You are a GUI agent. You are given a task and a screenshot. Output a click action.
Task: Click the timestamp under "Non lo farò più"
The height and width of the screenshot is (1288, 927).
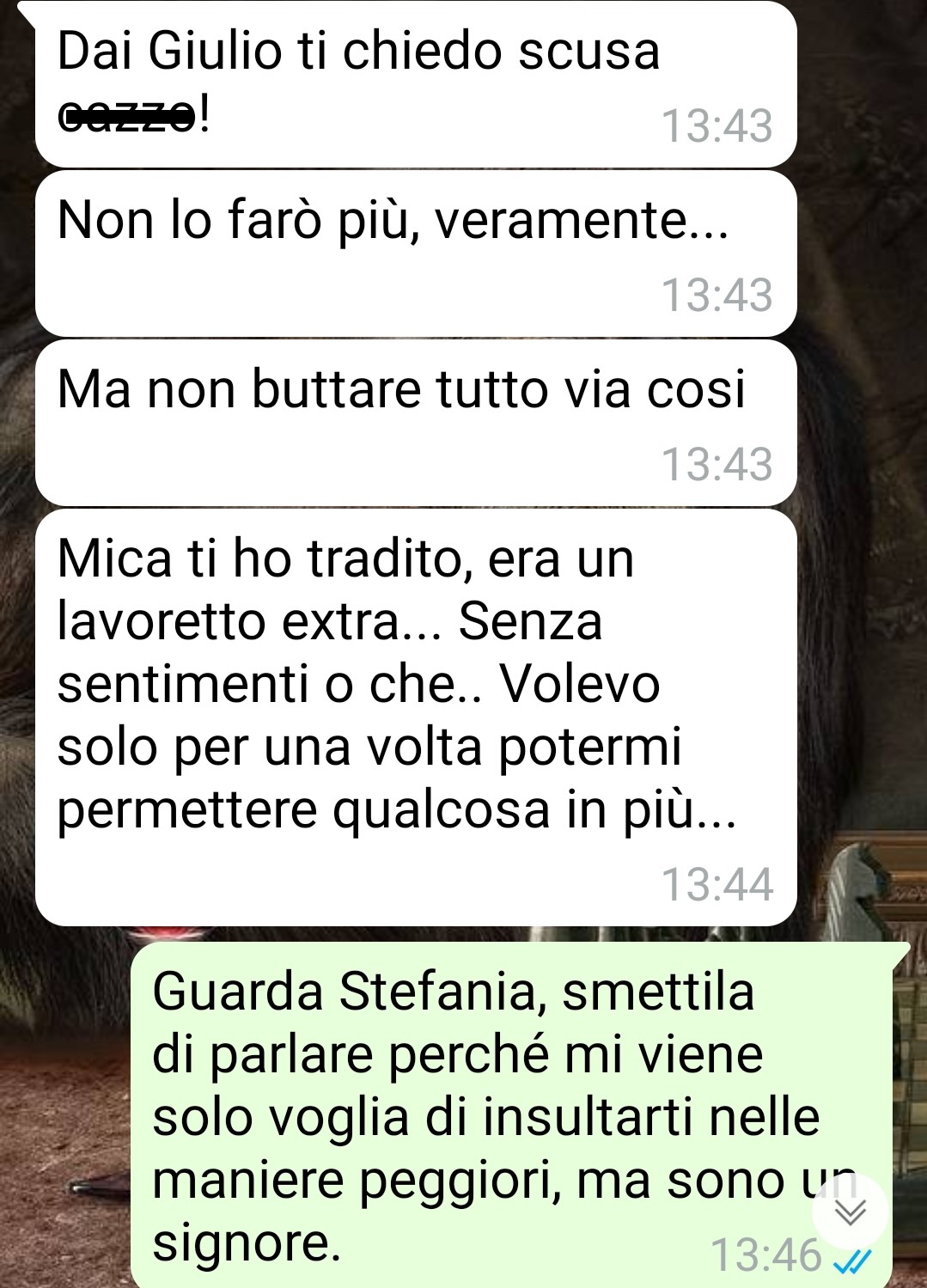click(x=717, y=295)
